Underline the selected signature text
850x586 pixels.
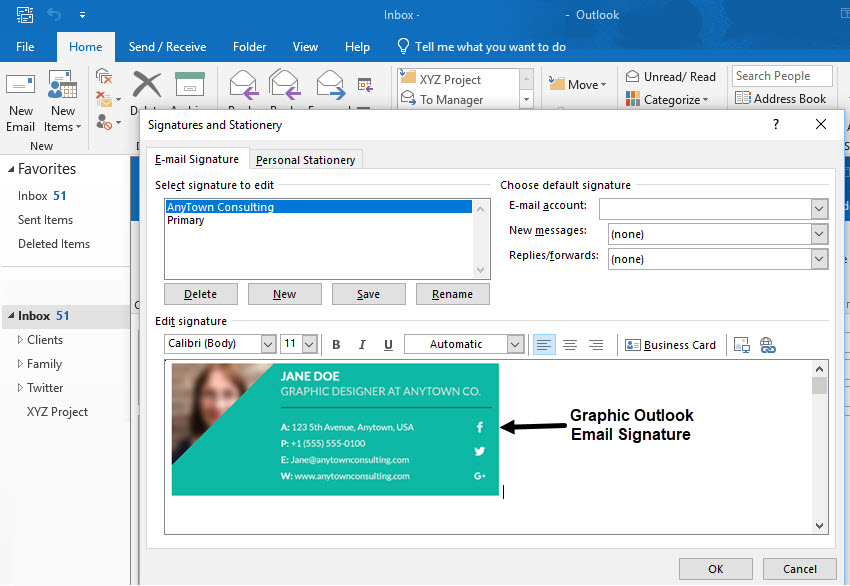click(x=388, y=344)
